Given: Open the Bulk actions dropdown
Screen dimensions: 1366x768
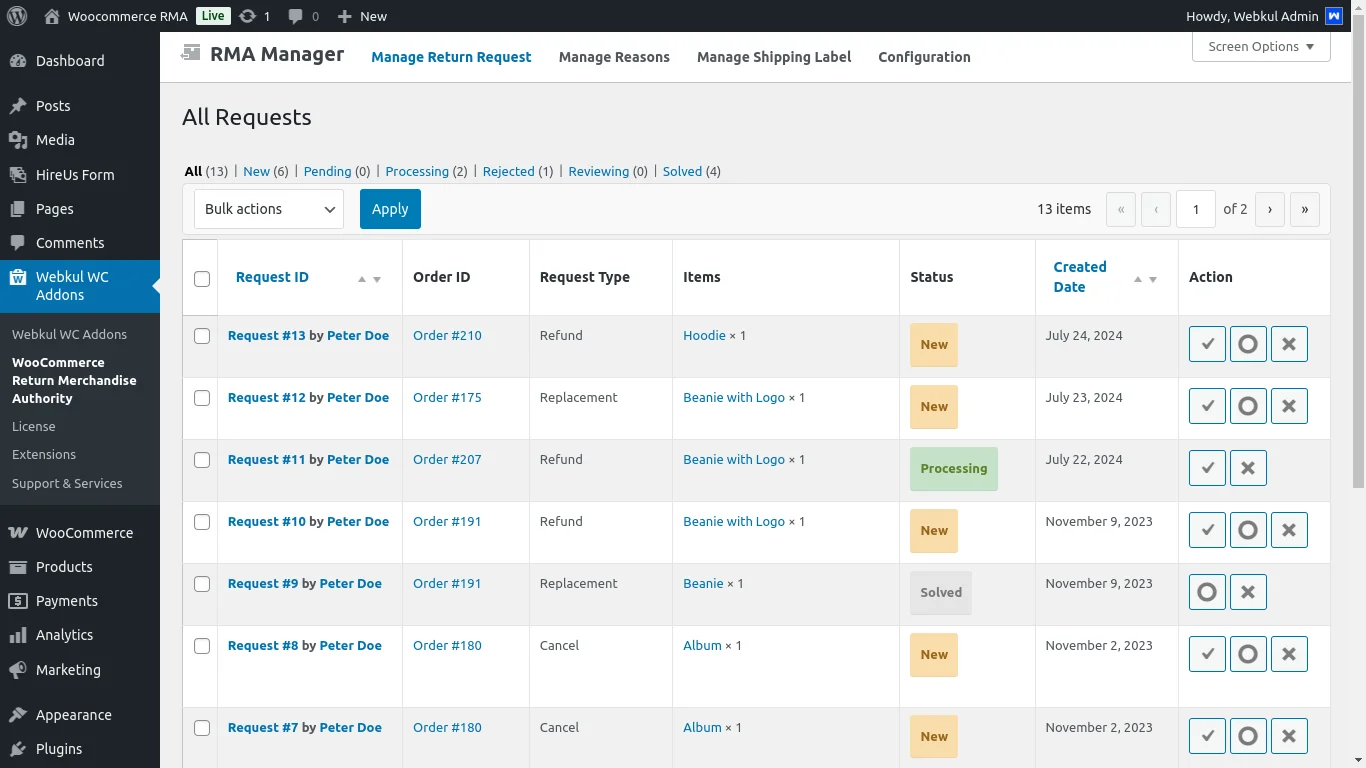Looking at the screenshot, I should coord(268,209).
